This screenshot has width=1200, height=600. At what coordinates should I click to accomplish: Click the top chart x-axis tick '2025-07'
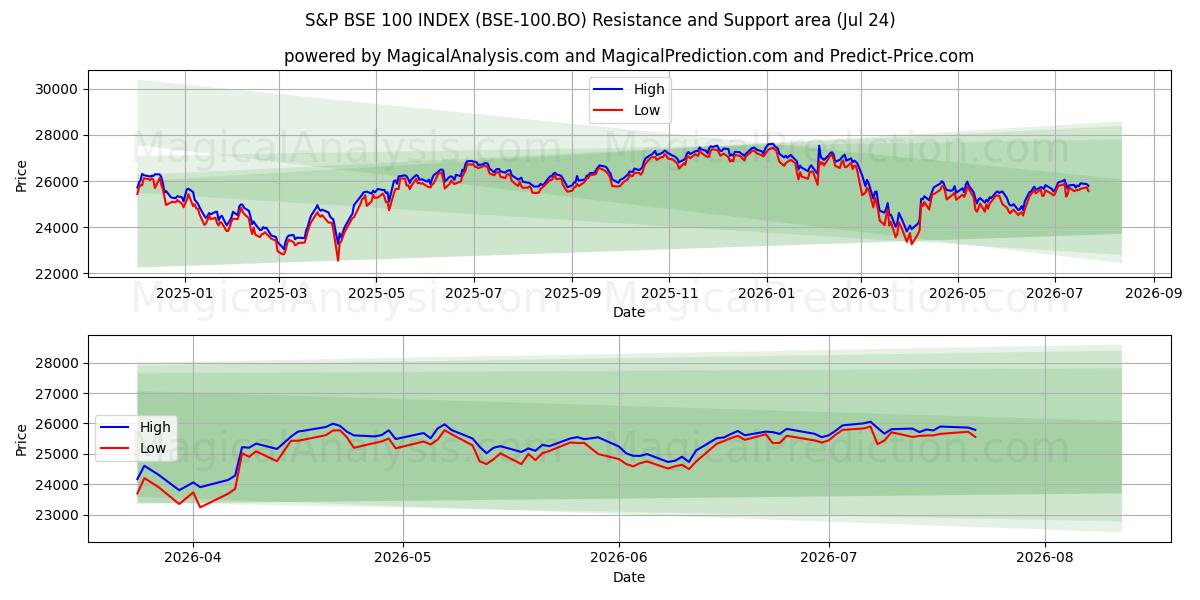[473, 294]
